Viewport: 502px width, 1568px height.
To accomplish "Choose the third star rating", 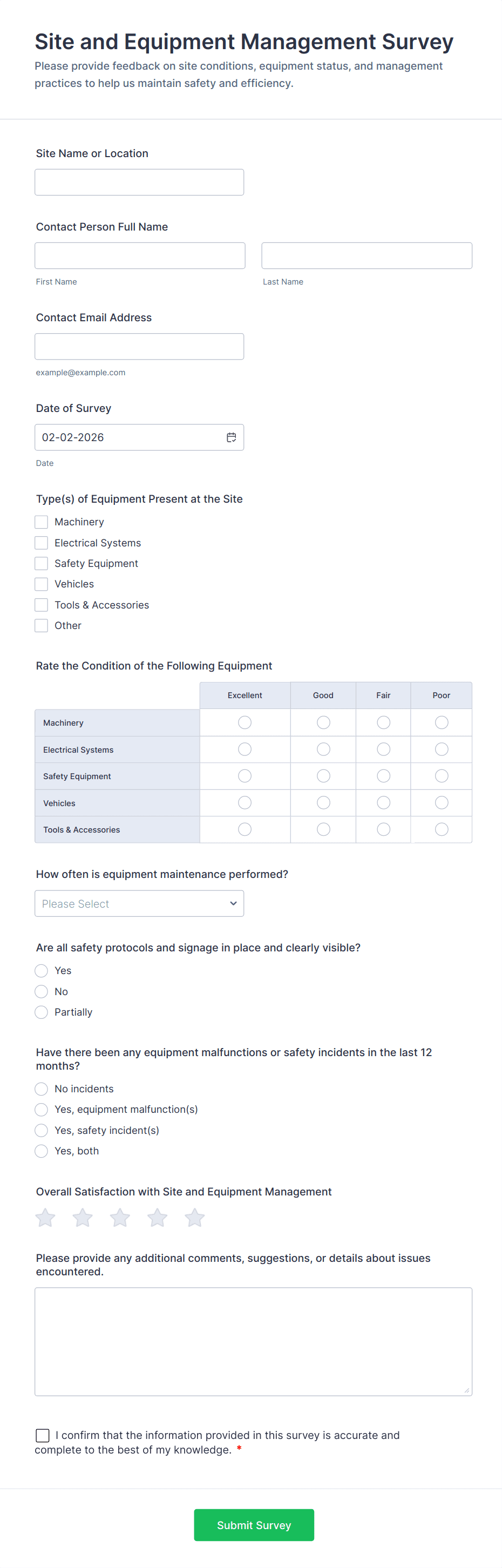I will (x=120, y=1218).
